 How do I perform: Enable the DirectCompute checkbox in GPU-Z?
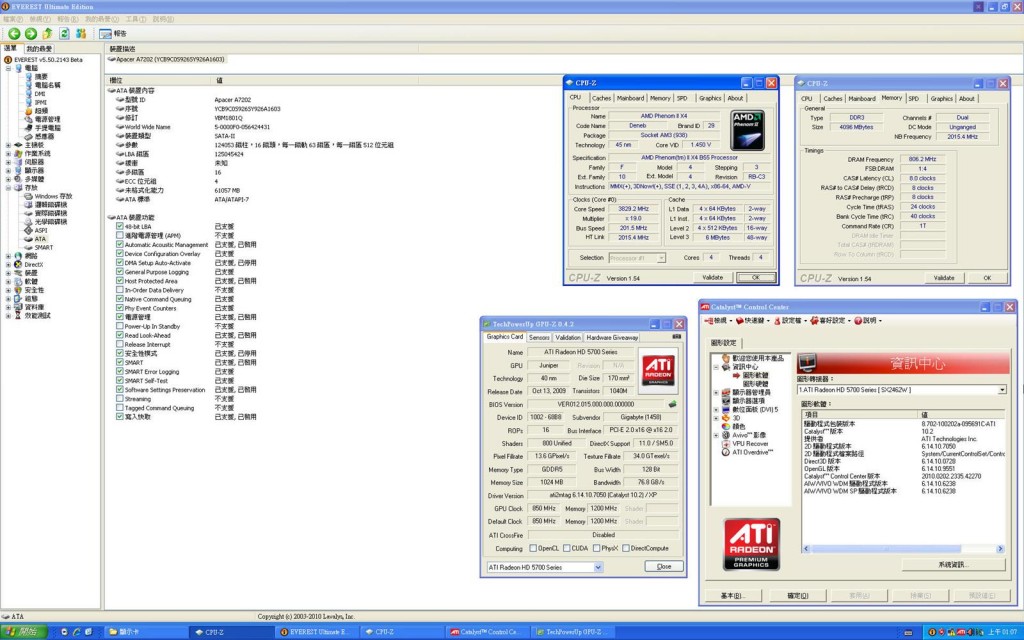pyautogui.click(x=626, y=549)
